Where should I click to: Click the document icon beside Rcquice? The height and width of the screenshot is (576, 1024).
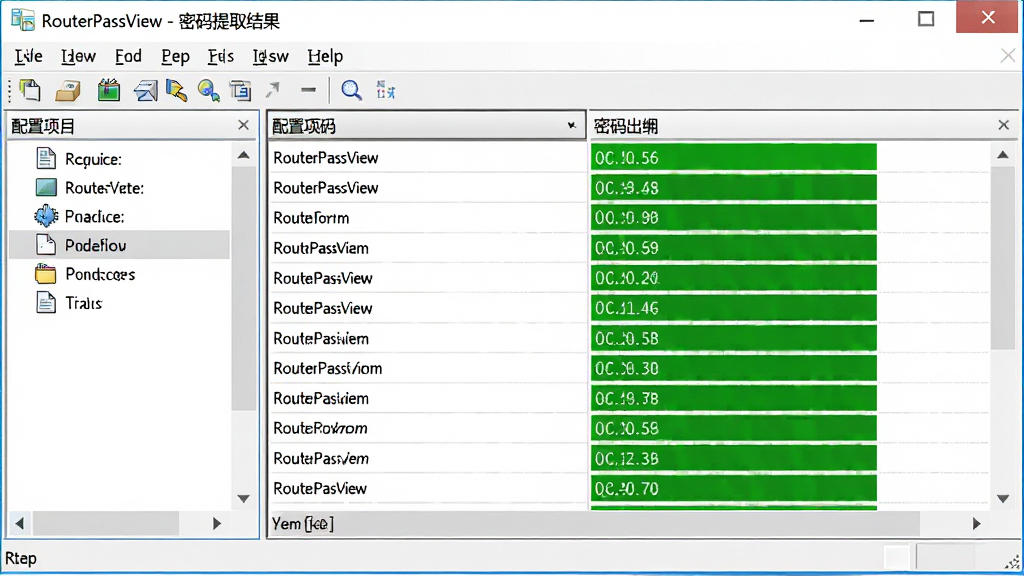46,159
